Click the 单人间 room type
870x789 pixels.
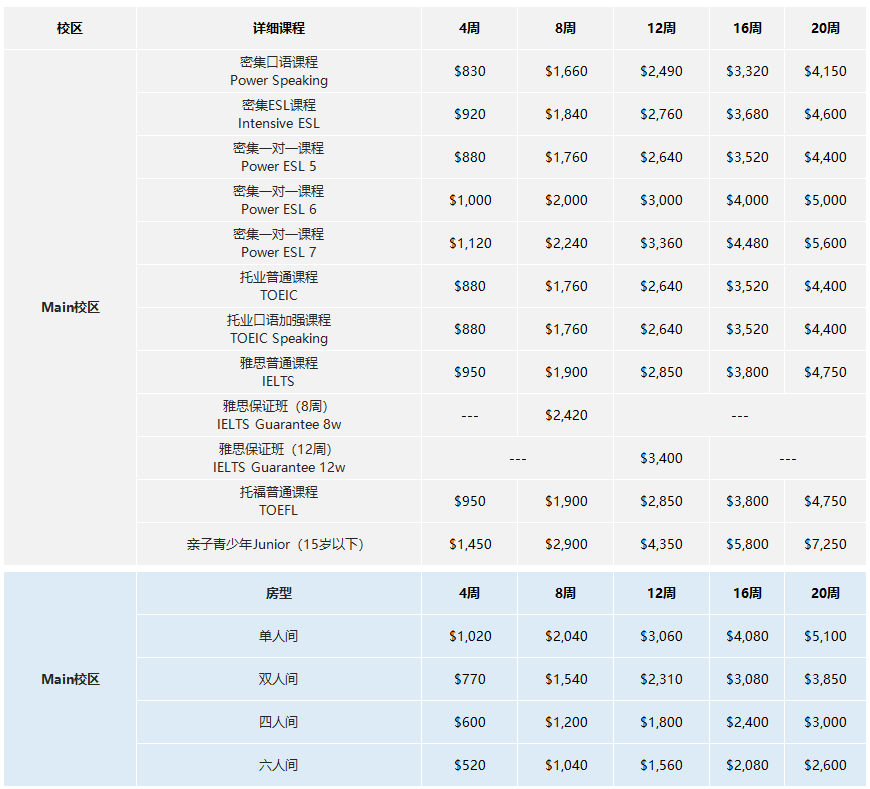[x=279, y=636]
